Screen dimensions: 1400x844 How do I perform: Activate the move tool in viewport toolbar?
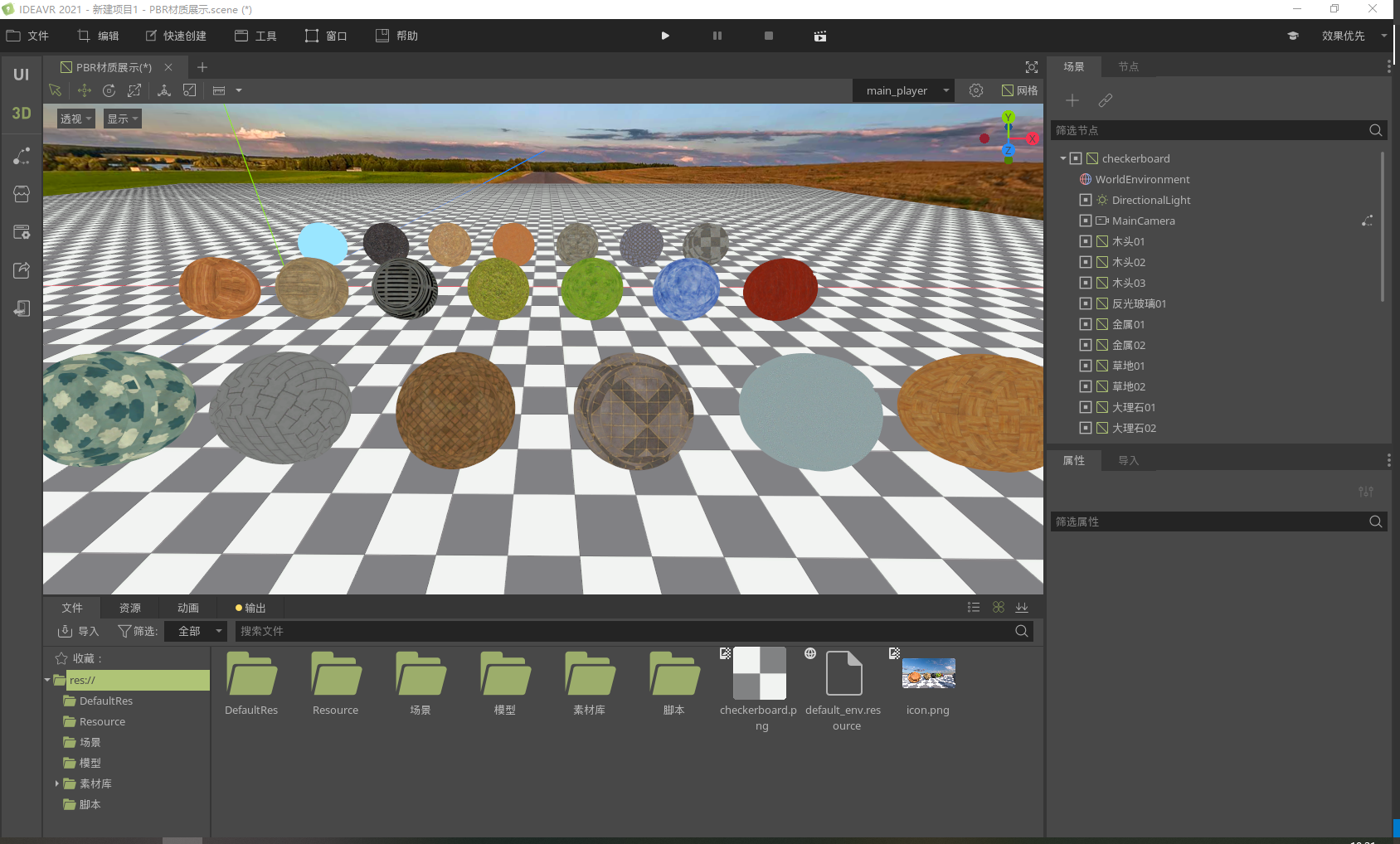pos(84,90)
